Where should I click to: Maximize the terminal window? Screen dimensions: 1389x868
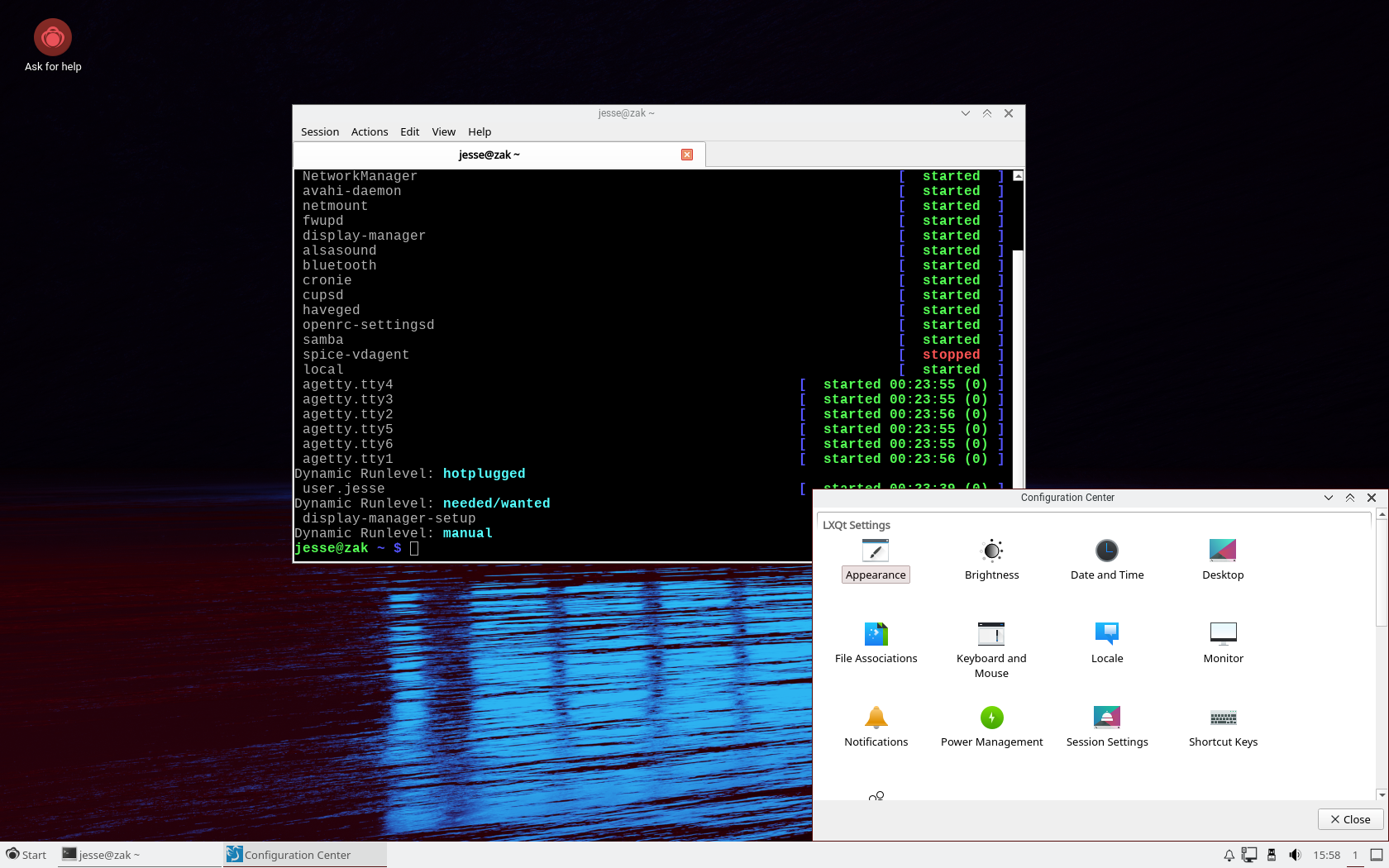click(x=987, y=113)
